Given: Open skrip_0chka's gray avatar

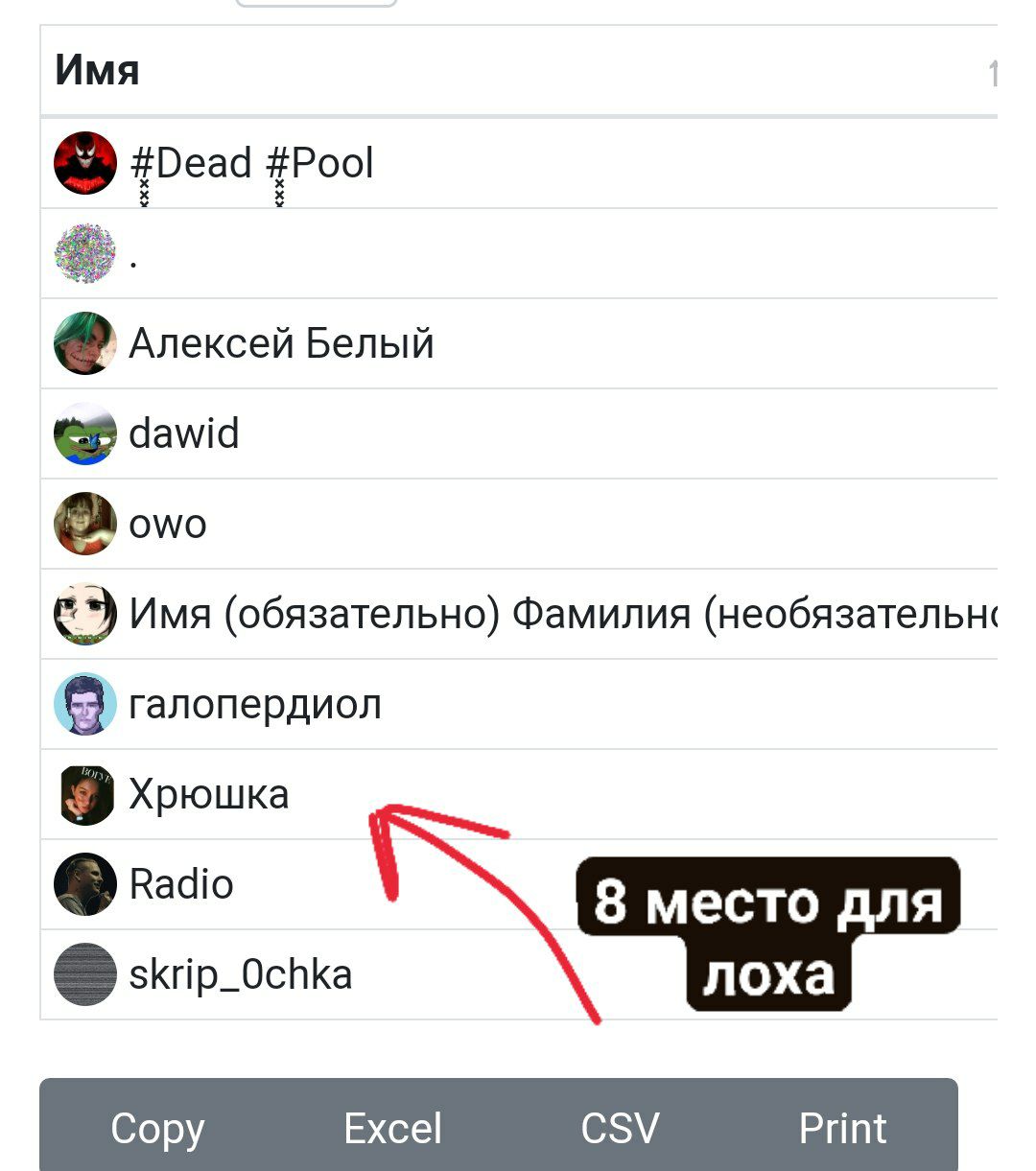Looking at the screenshot, I should coord(84,974).
